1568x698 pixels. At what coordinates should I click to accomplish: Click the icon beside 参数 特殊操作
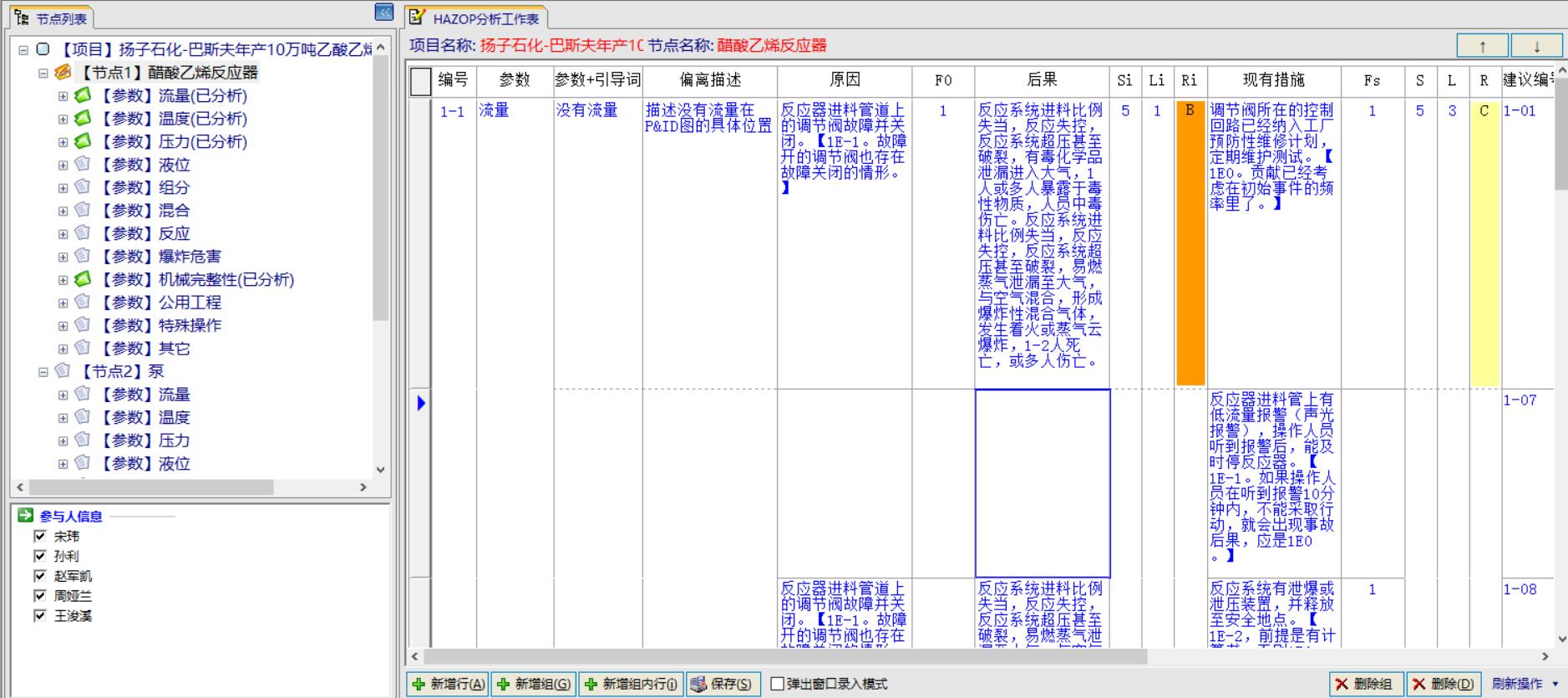tap(83, 325)
